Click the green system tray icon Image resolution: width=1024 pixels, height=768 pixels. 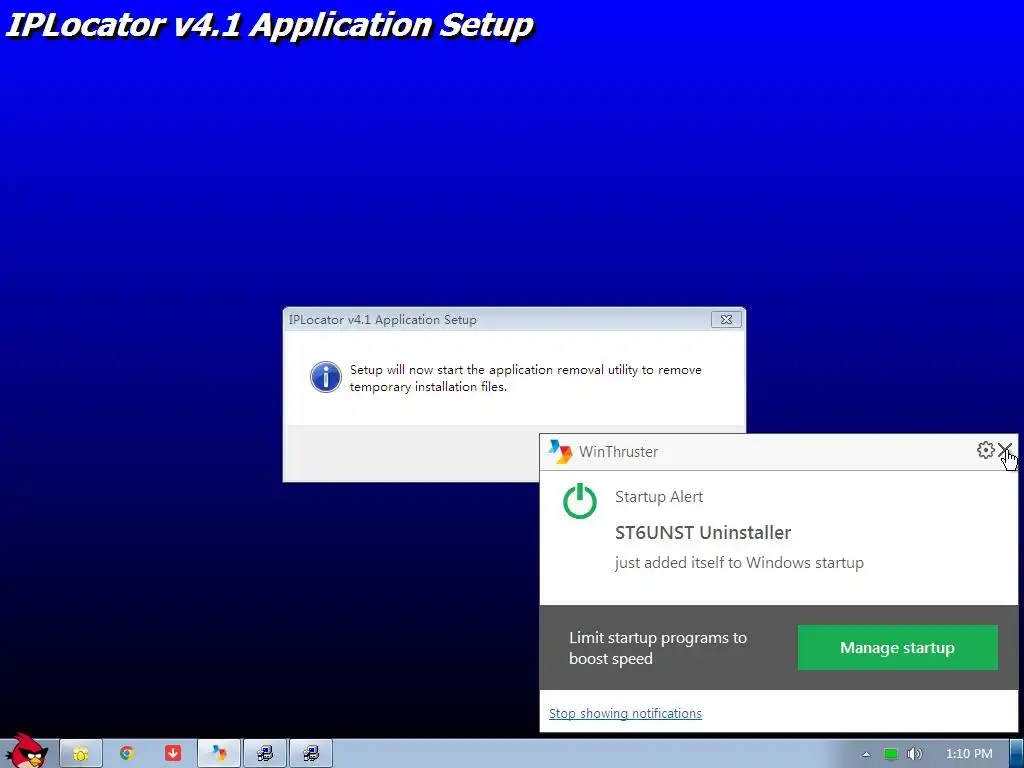point(891,754)
